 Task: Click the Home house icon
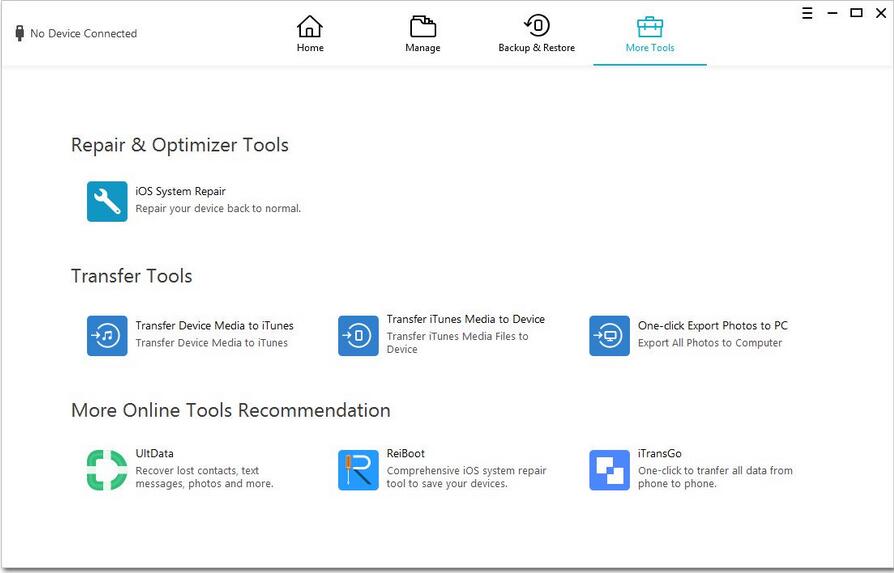(310, 26)
